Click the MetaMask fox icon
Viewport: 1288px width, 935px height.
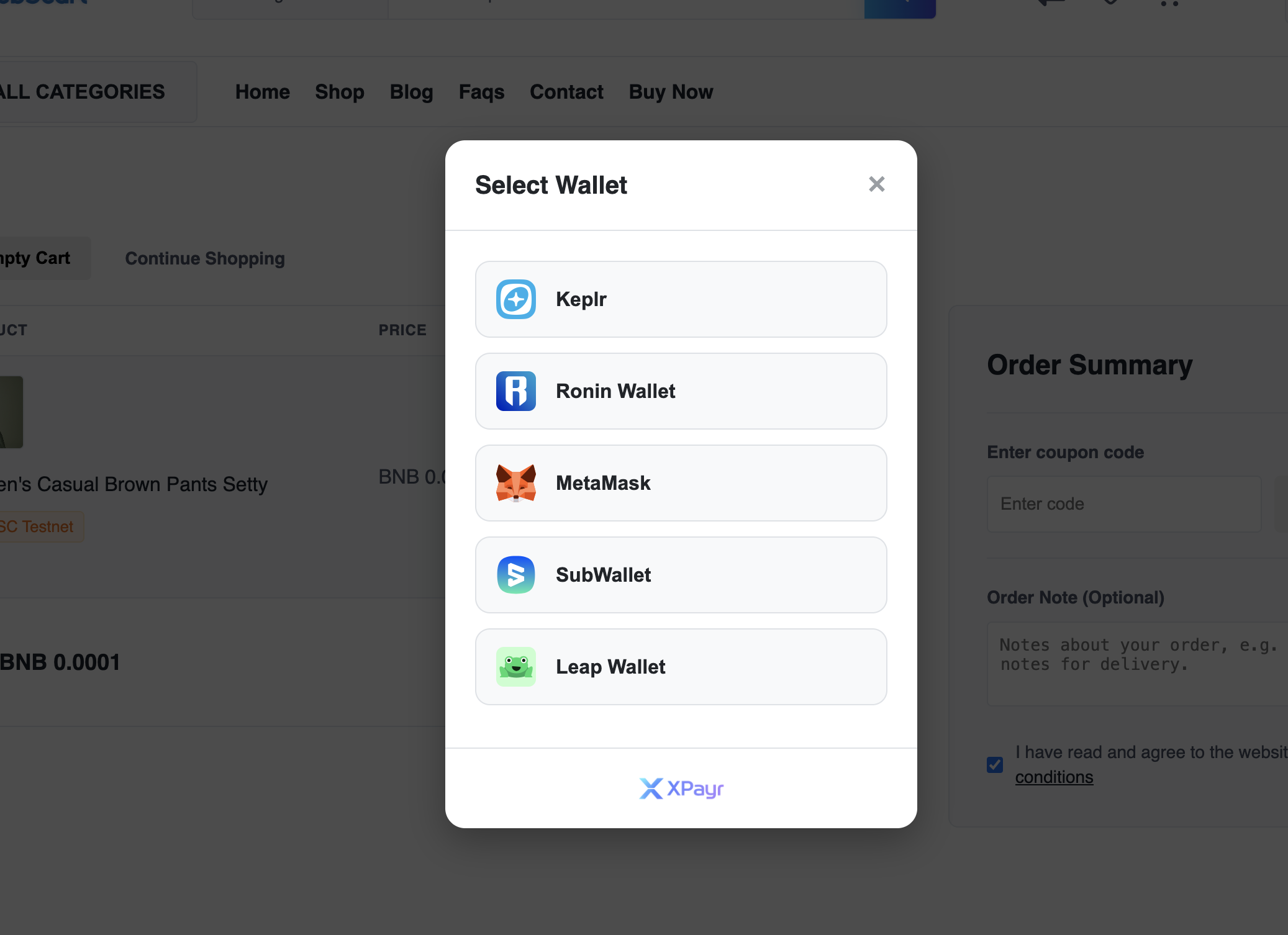pos(515,483)
